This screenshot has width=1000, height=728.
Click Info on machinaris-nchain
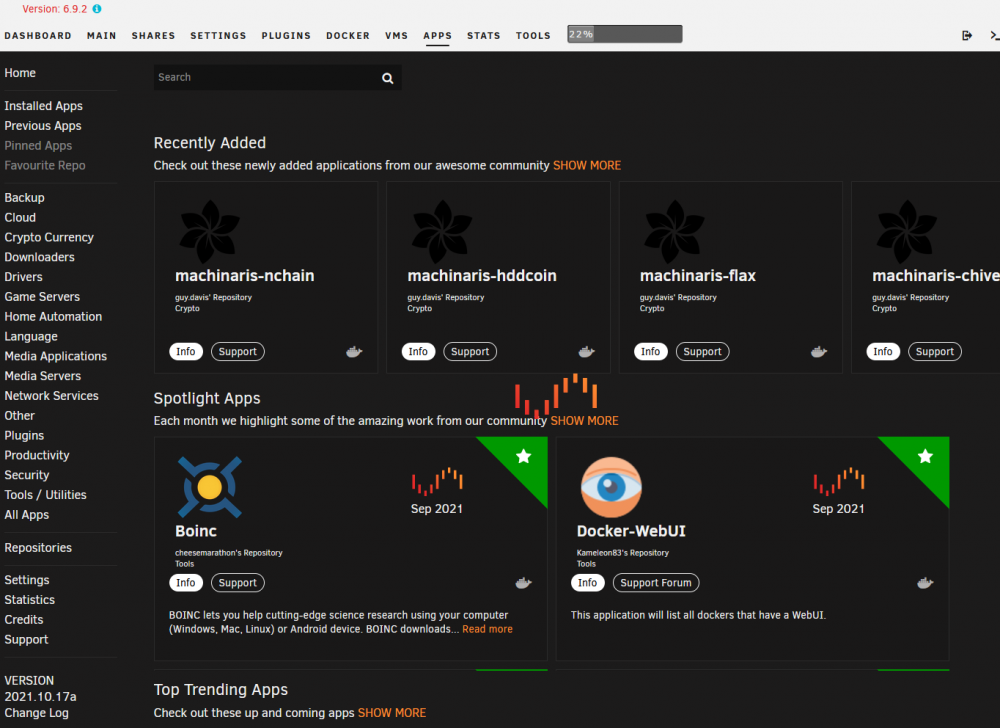tap(186, 352)
